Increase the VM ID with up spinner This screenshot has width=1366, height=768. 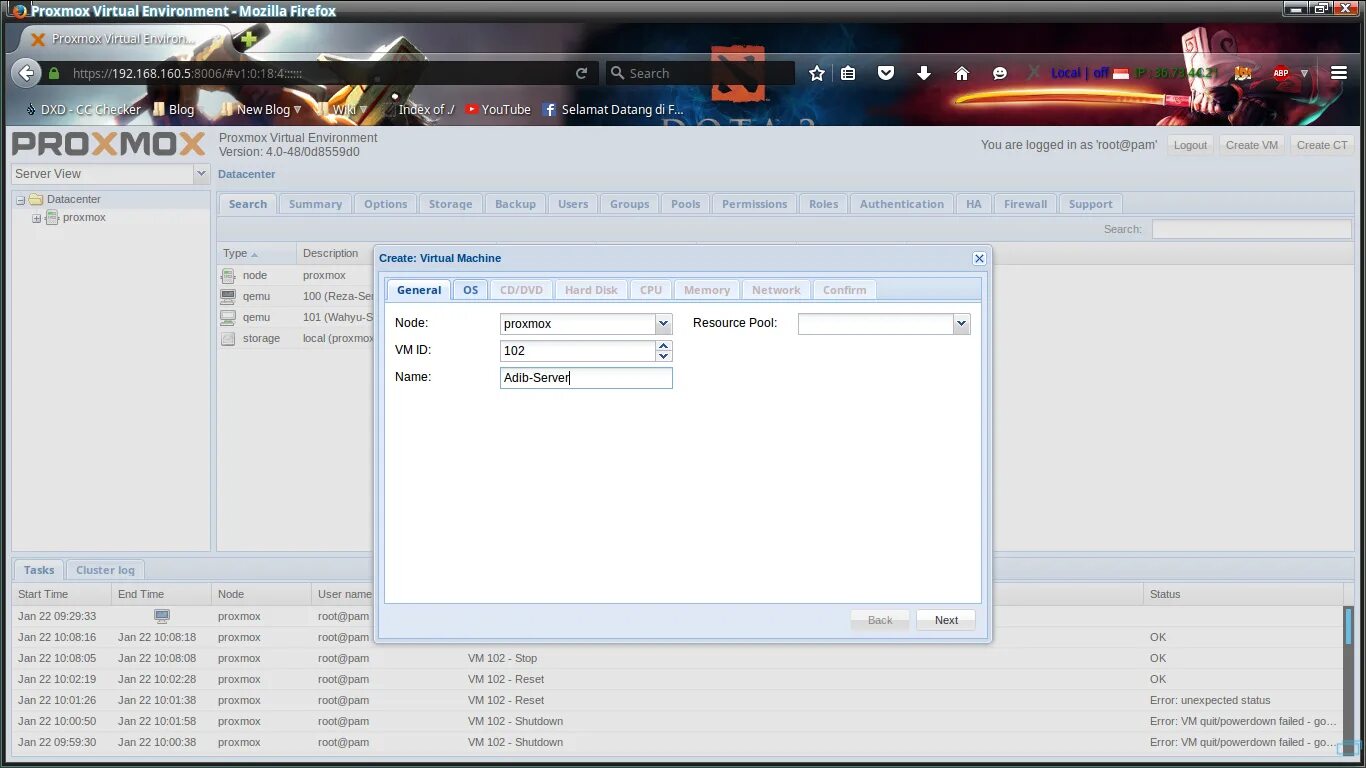point(663,346)
